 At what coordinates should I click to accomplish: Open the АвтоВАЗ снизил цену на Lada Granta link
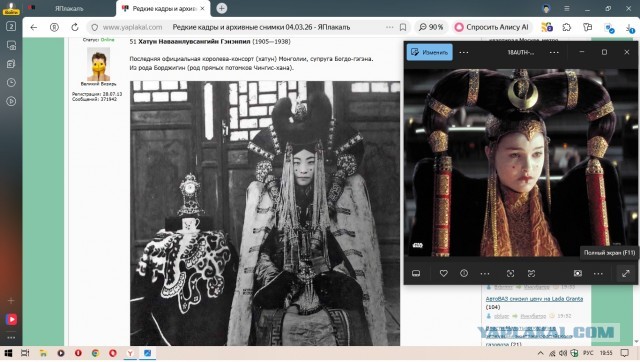click(534, 299)
